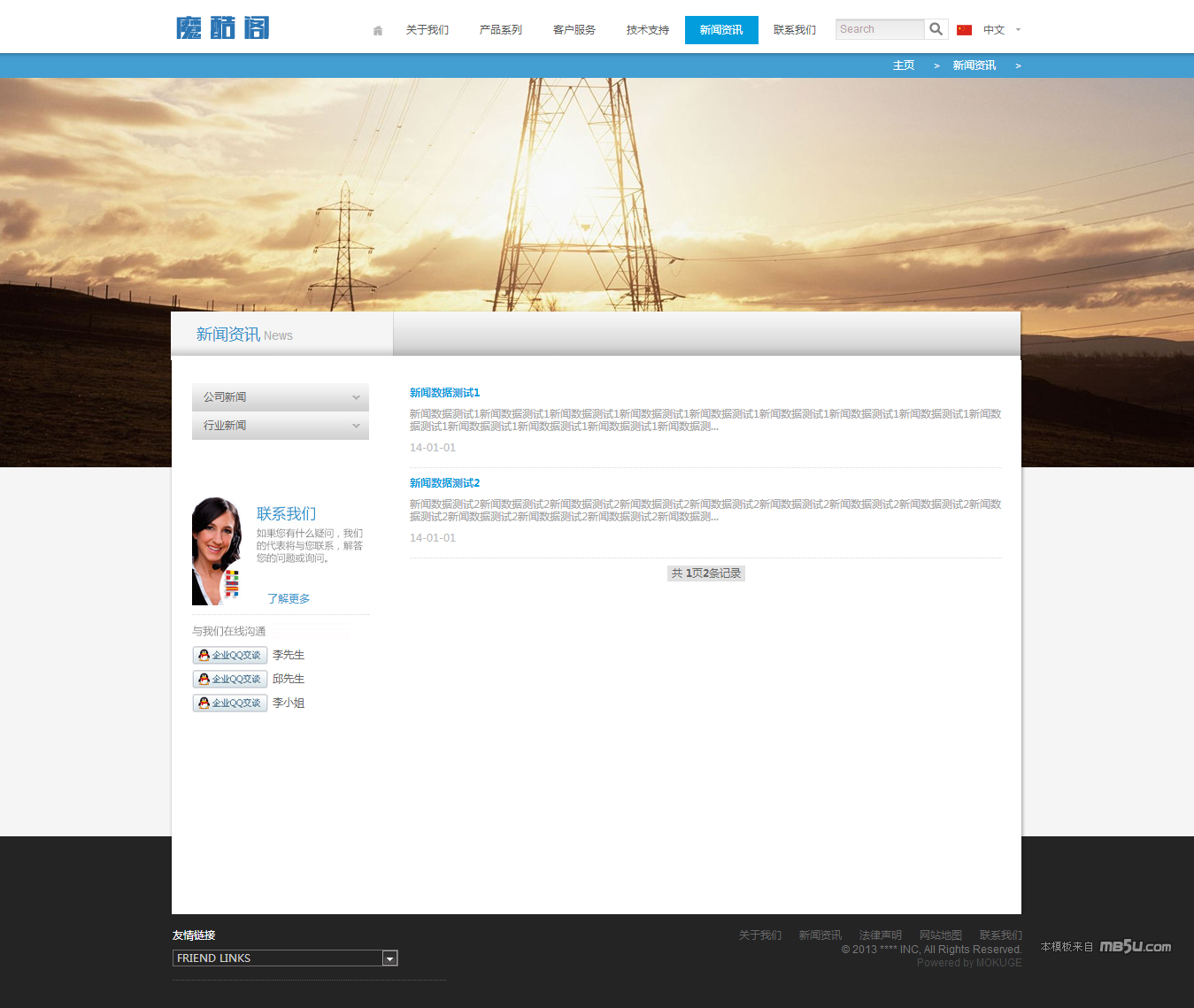Image resolution: width=1194 pixels, height=1008 pixels.
Task: Open the FRIEND LINKS dropdown
Action: point(389,958)
